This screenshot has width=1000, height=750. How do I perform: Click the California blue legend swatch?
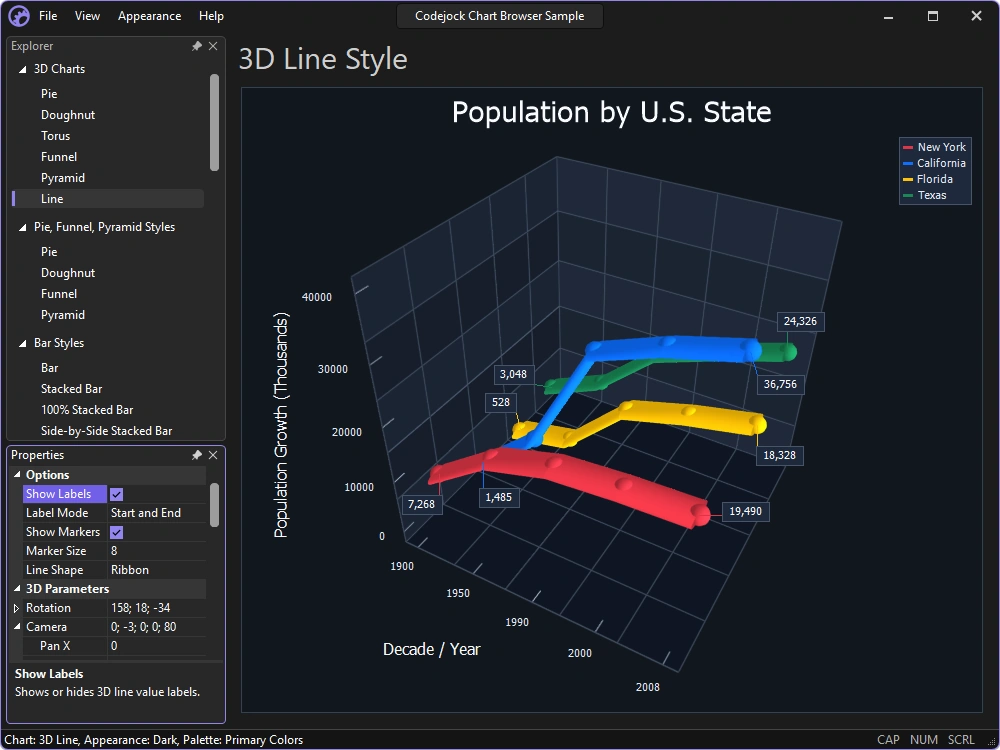point(908,163)
